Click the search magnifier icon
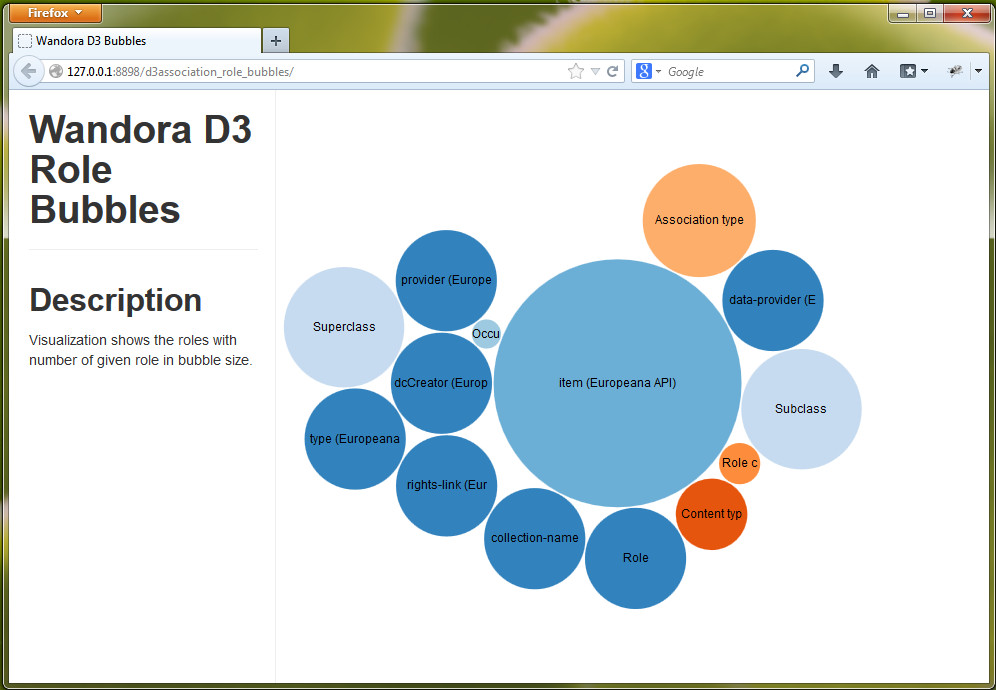Viewport: 996px width, 690px height. pyautogui.click(x=802, y=71)
